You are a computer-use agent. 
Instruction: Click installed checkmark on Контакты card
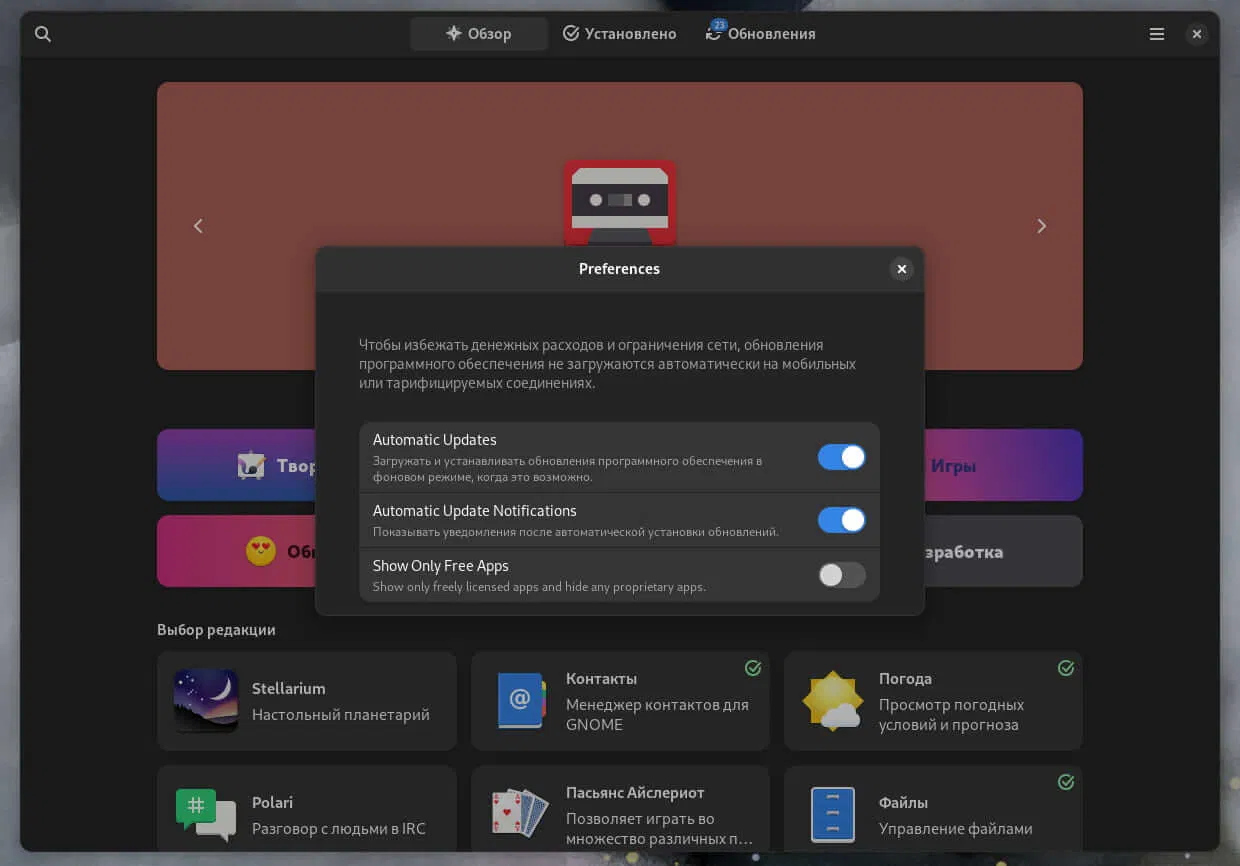(x=753, y=668)
